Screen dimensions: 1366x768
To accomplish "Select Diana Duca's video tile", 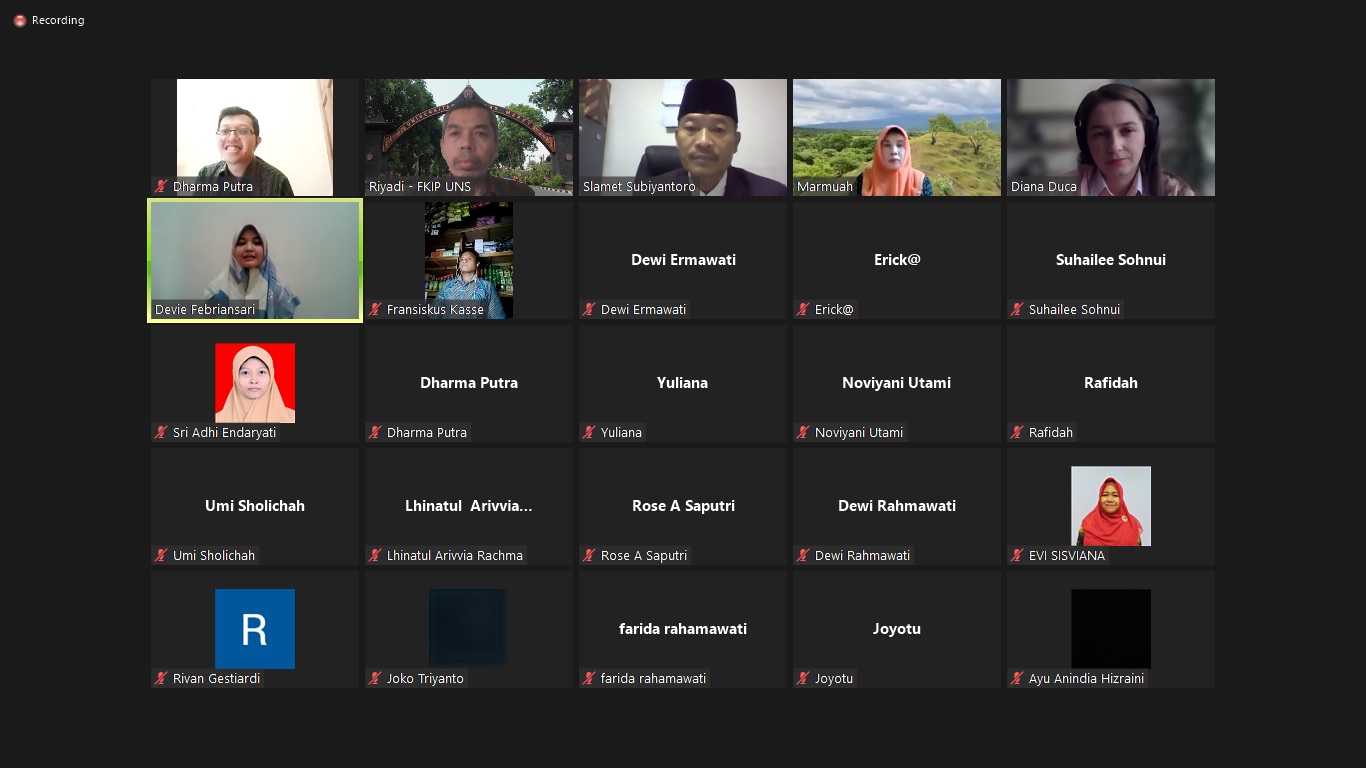I will click(x=1110, y=135).
